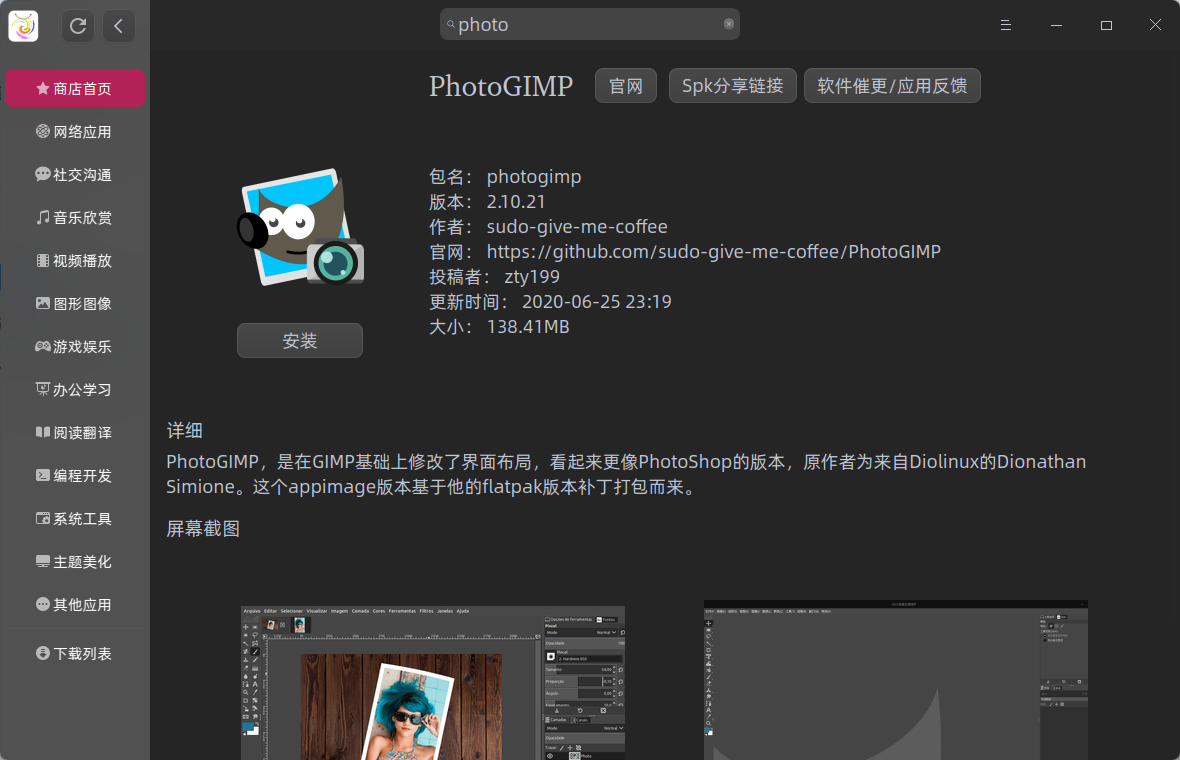This screenshot has height=760, width=1180.
Task: Open the GitHub repository link
Action: tap(713, 251)
